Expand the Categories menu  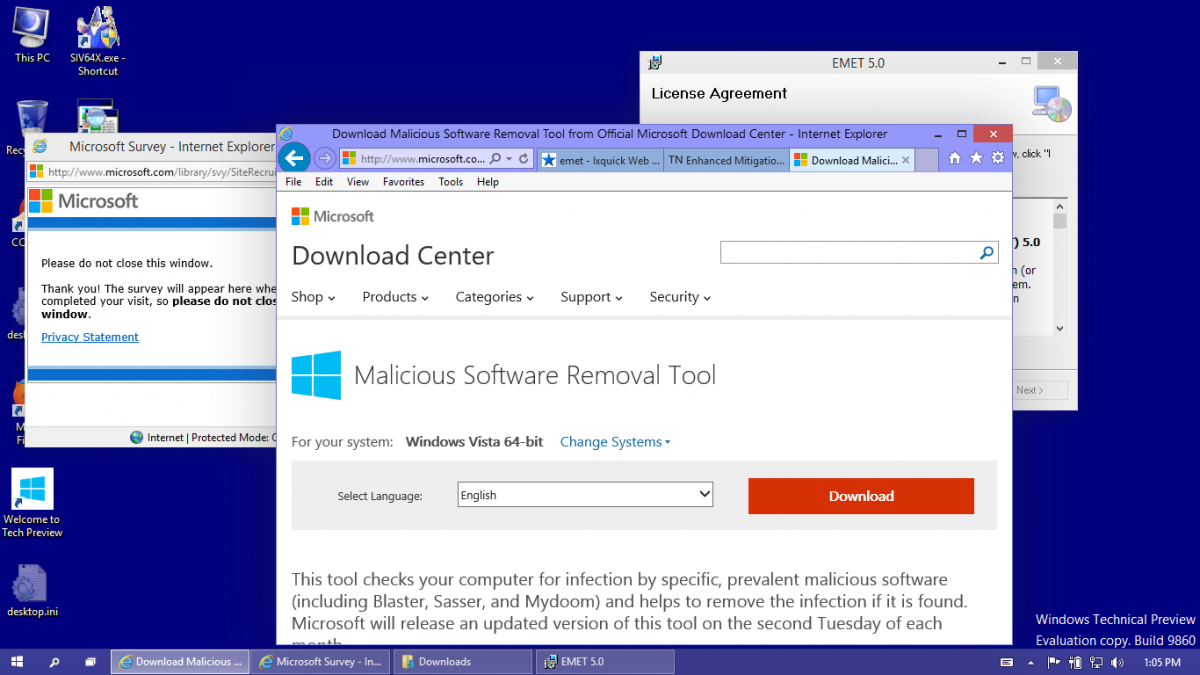tap(495, 297)
